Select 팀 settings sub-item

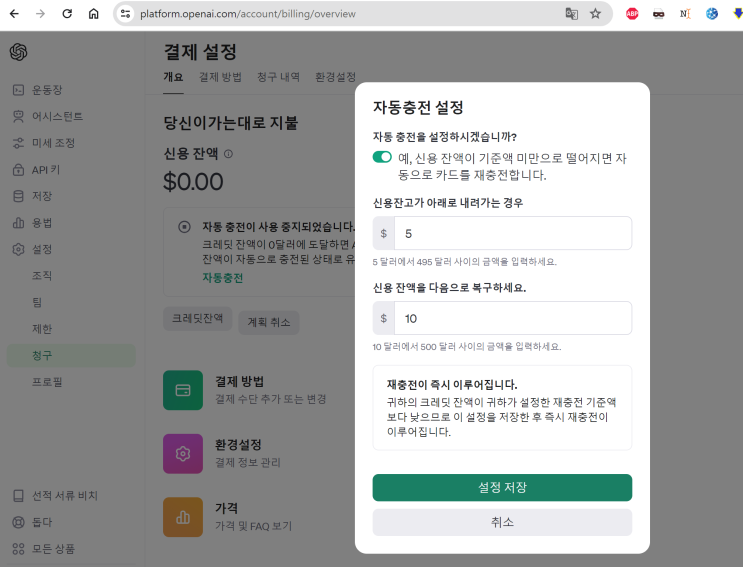tap(37, 302)
